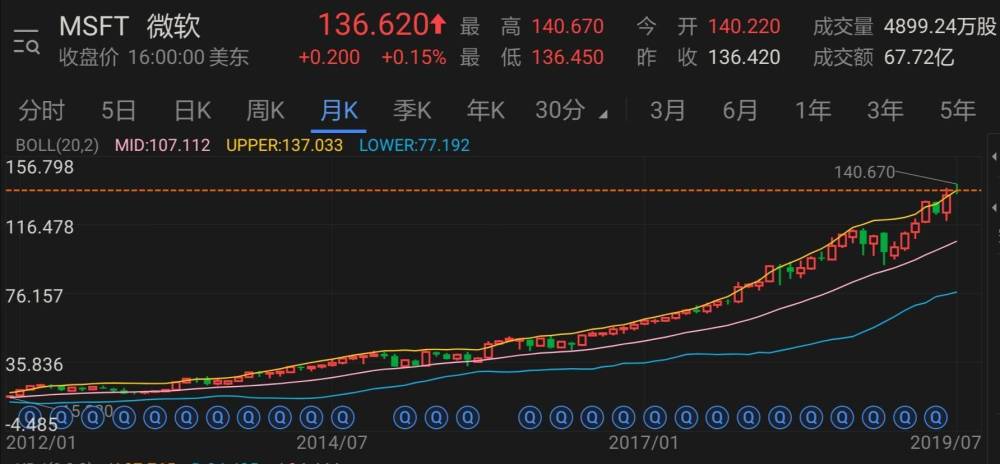Expand the 30分 minute-interval dropdown
The height and width of the screenshot is (464, 1000).
571,111
